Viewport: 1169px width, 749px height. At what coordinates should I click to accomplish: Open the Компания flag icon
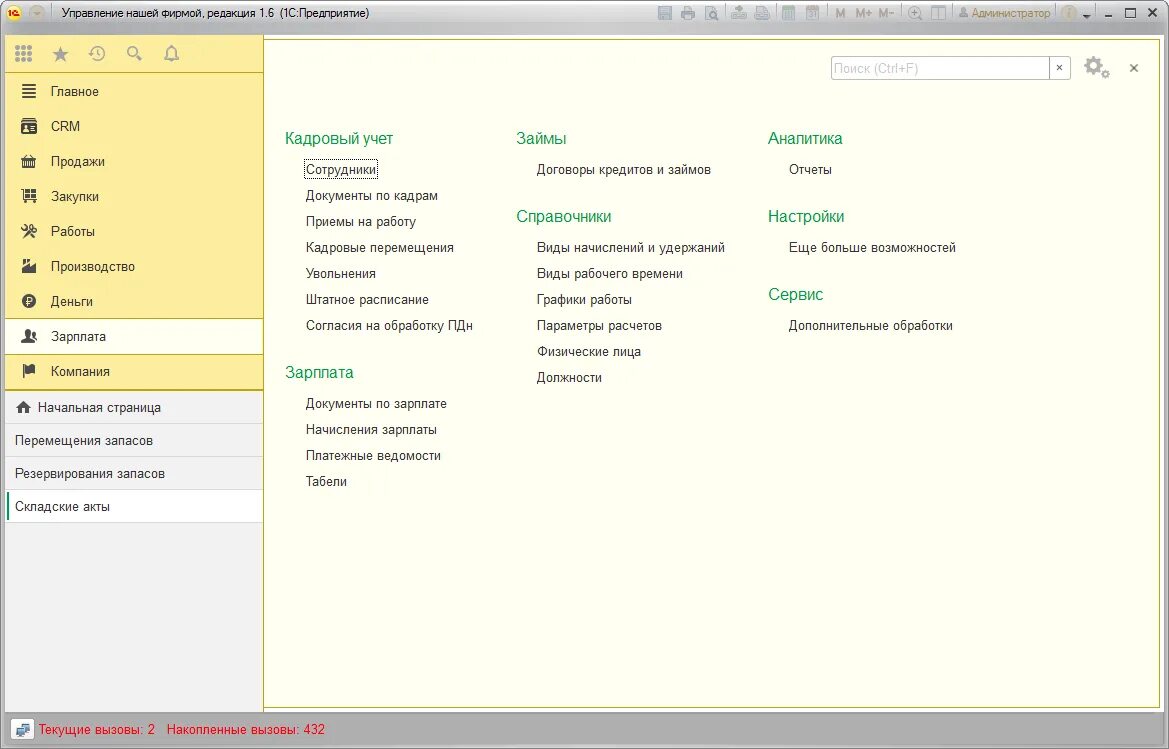pos(28,371)
